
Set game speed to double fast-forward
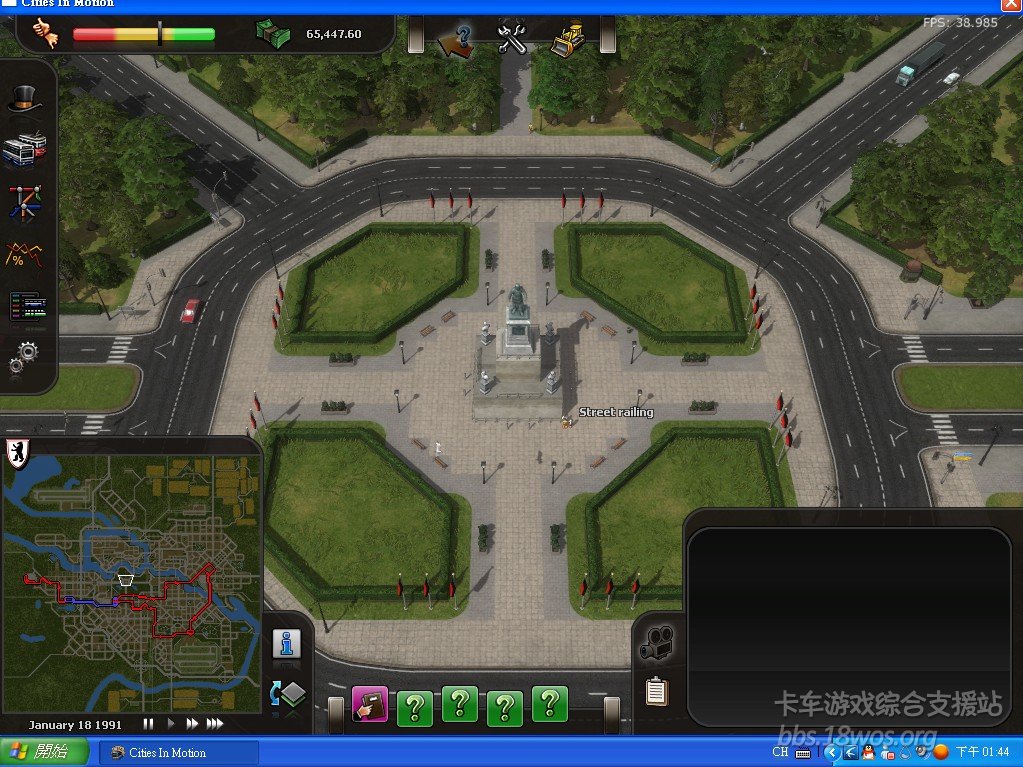point(192,723)
